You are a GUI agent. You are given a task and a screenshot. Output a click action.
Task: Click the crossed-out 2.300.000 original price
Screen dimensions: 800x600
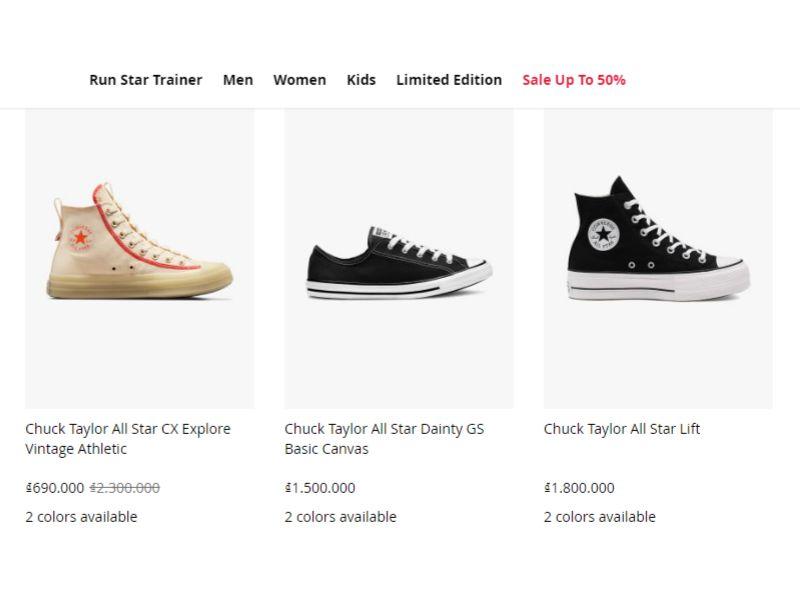click(x=125, y=488)
